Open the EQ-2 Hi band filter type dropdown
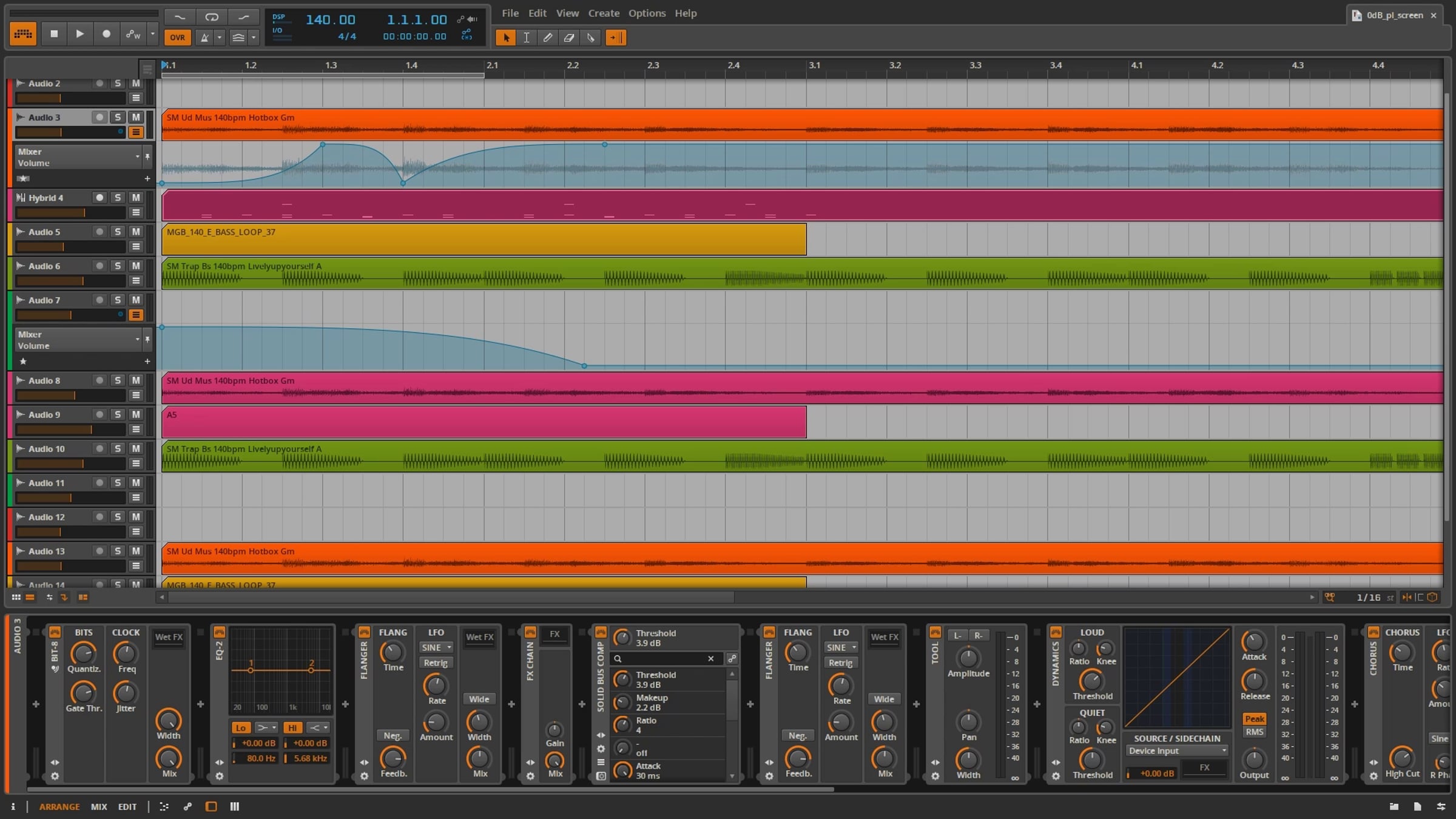Viewport: 1456px width, 819px height. 318,727
